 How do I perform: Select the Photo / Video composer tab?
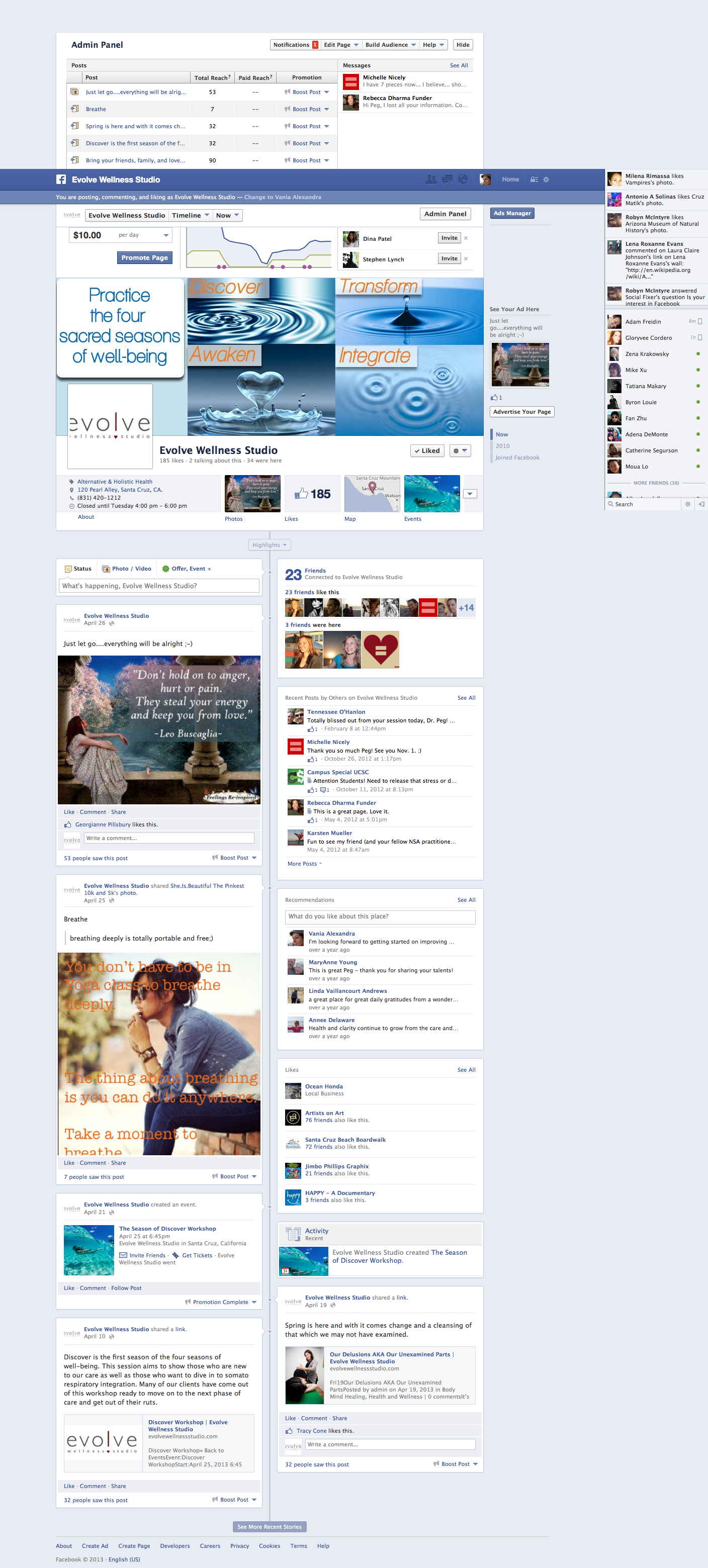(x=127, y=569)
